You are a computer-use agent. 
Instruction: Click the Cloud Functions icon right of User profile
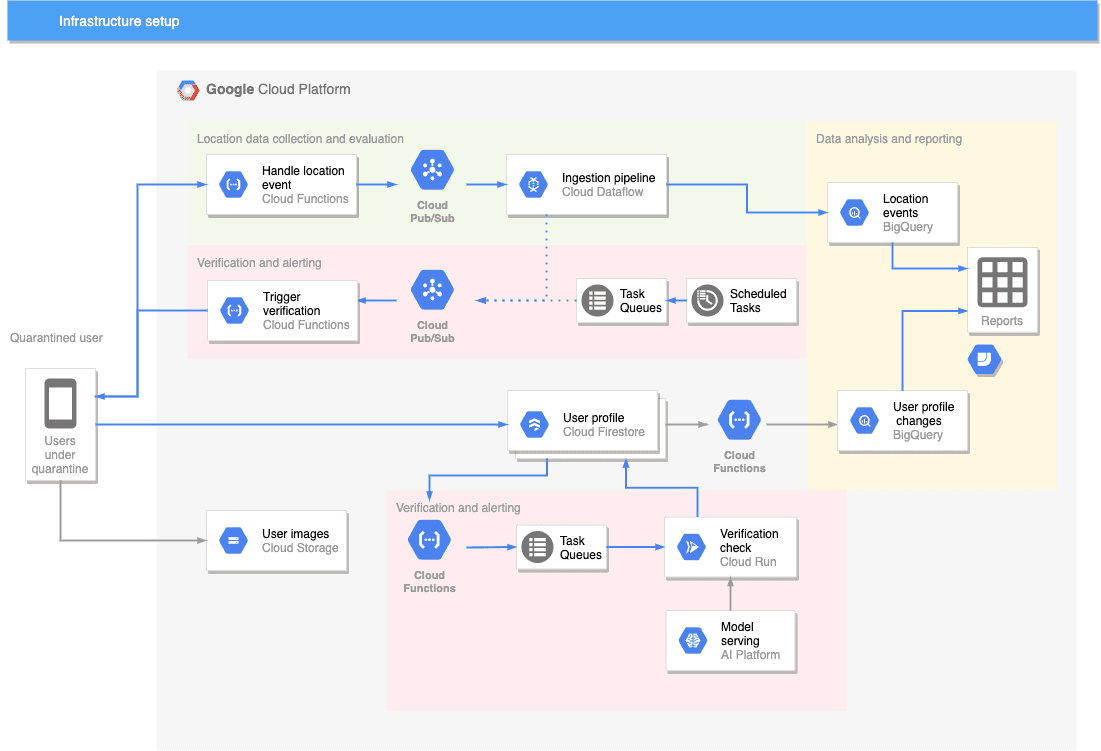pyautogui.click(x=739, y=420)
